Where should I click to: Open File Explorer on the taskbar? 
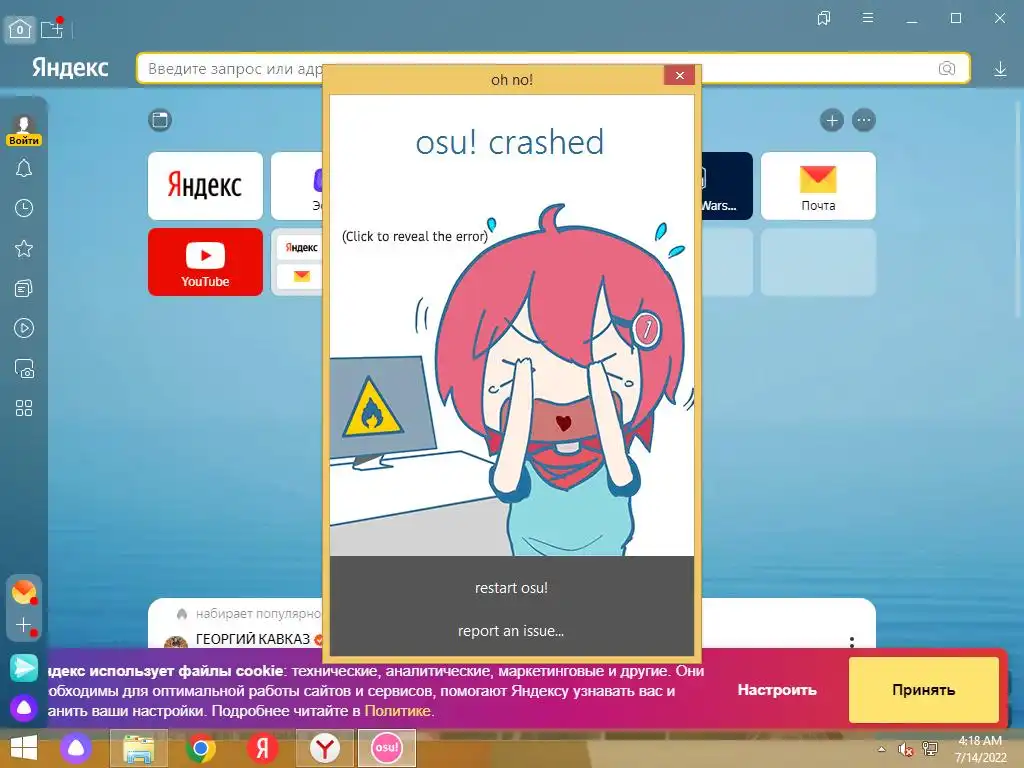pos(138,748)
